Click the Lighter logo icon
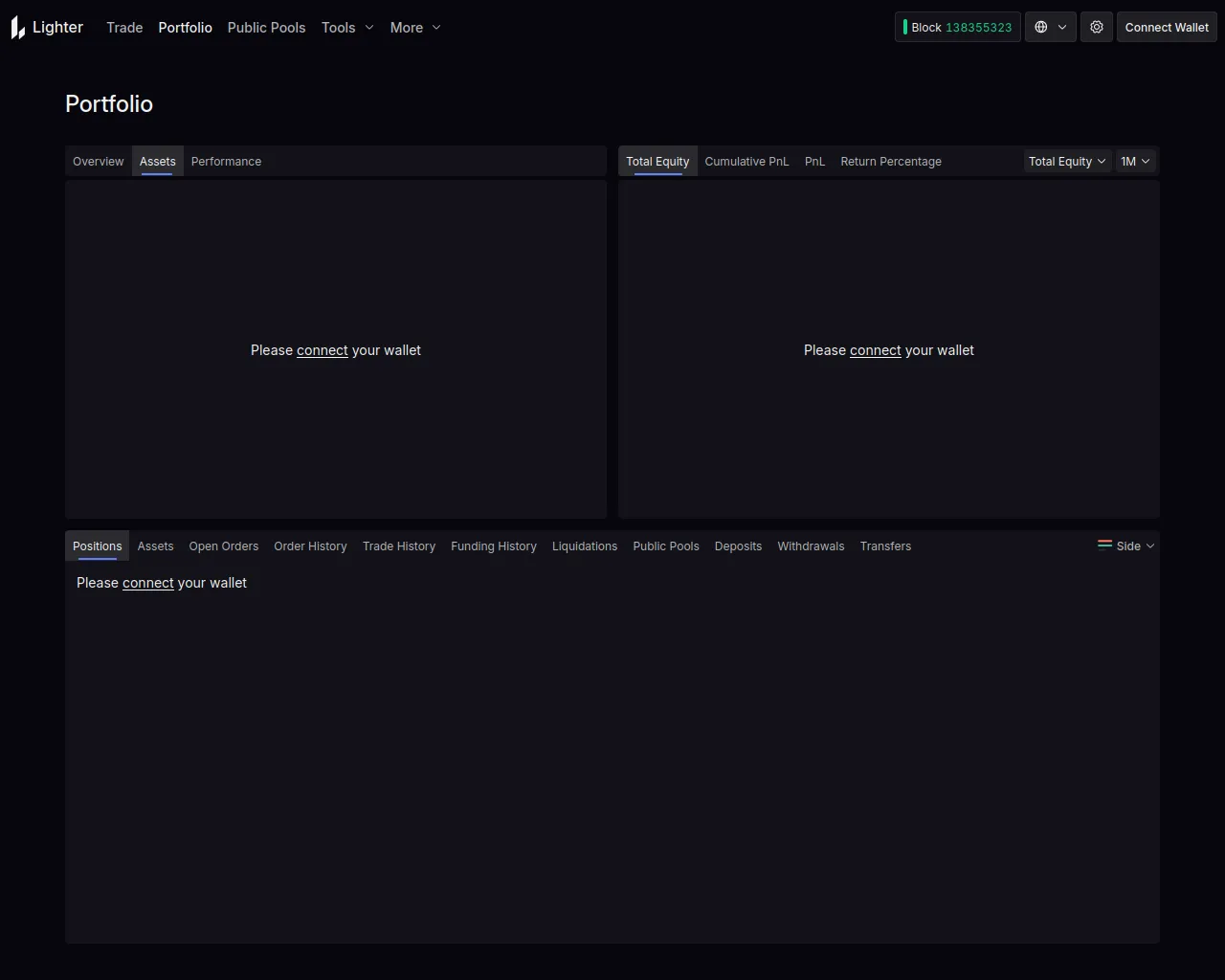The width and height of the screenshot is (1225, 980). click(x=18, y=28)
